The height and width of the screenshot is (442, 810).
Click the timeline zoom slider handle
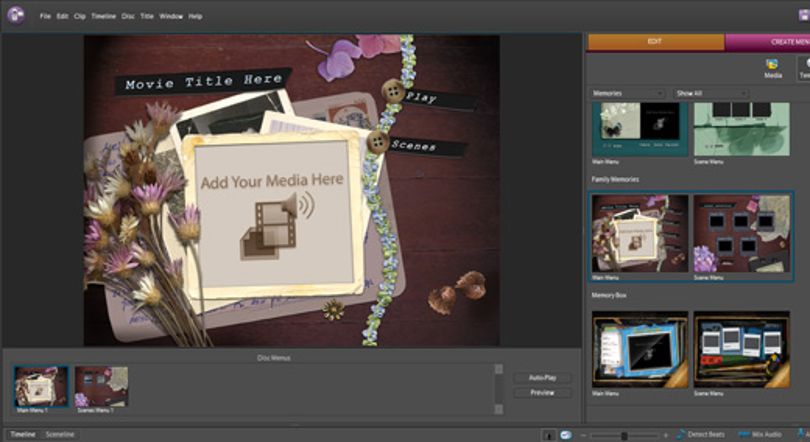coord(624,436)
